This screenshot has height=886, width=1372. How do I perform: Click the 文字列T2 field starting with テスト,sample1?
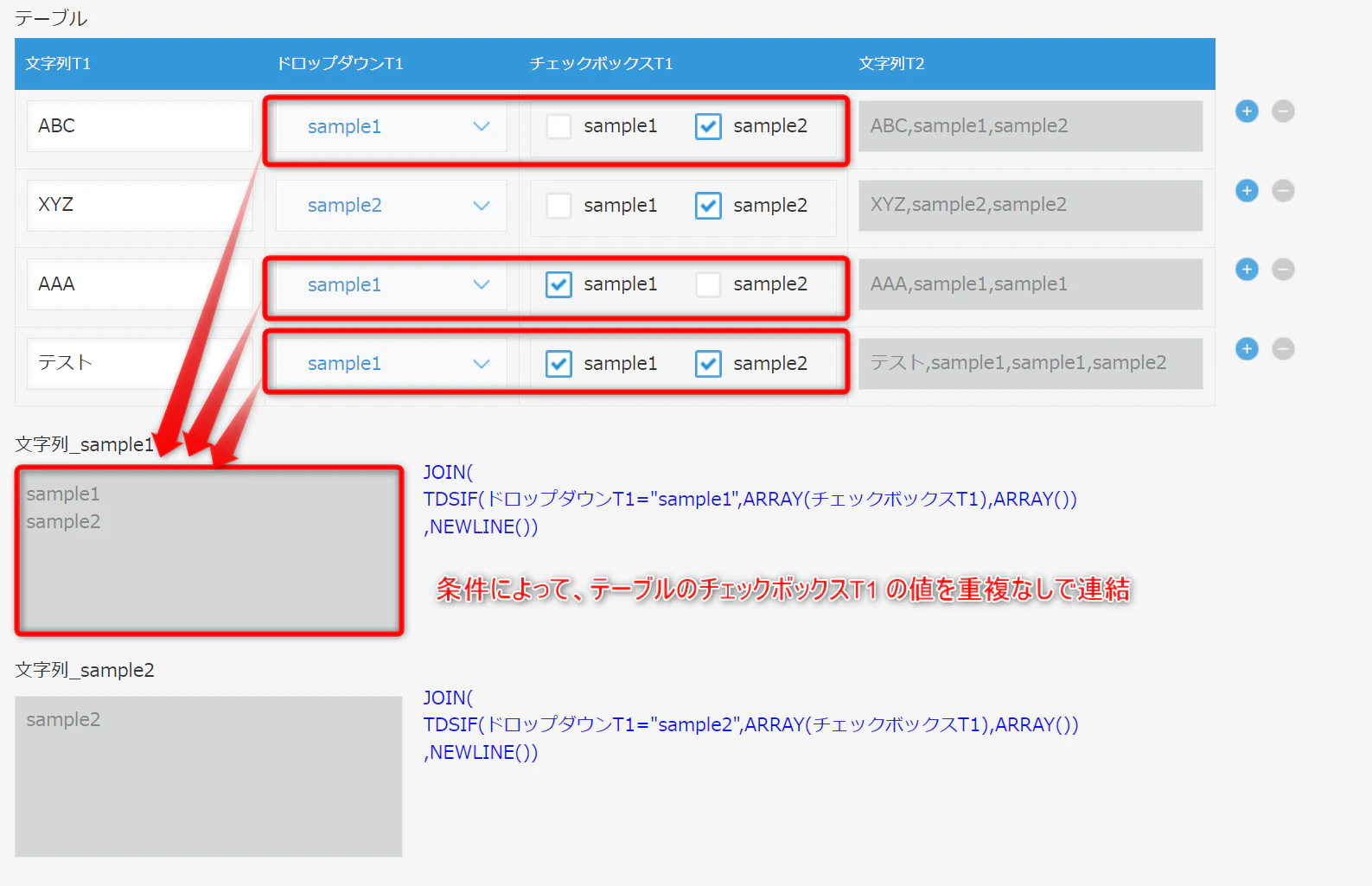1031,364
